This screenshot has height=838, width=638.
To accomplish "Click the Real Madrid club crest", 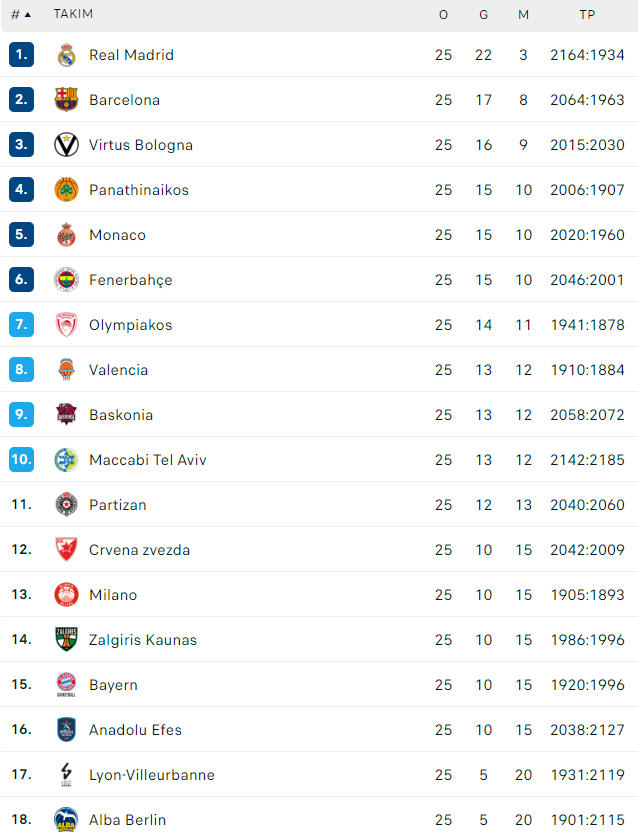I will [x=66, y=55].
